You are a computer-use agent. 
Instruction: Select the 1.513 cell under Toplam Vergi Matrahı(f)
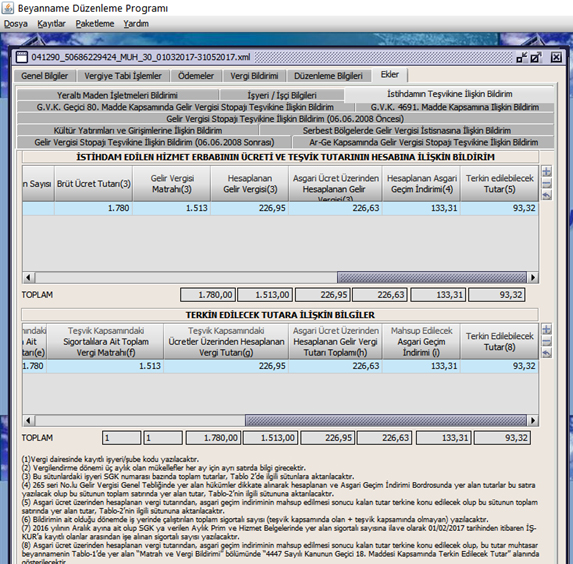tap(106, 366)
